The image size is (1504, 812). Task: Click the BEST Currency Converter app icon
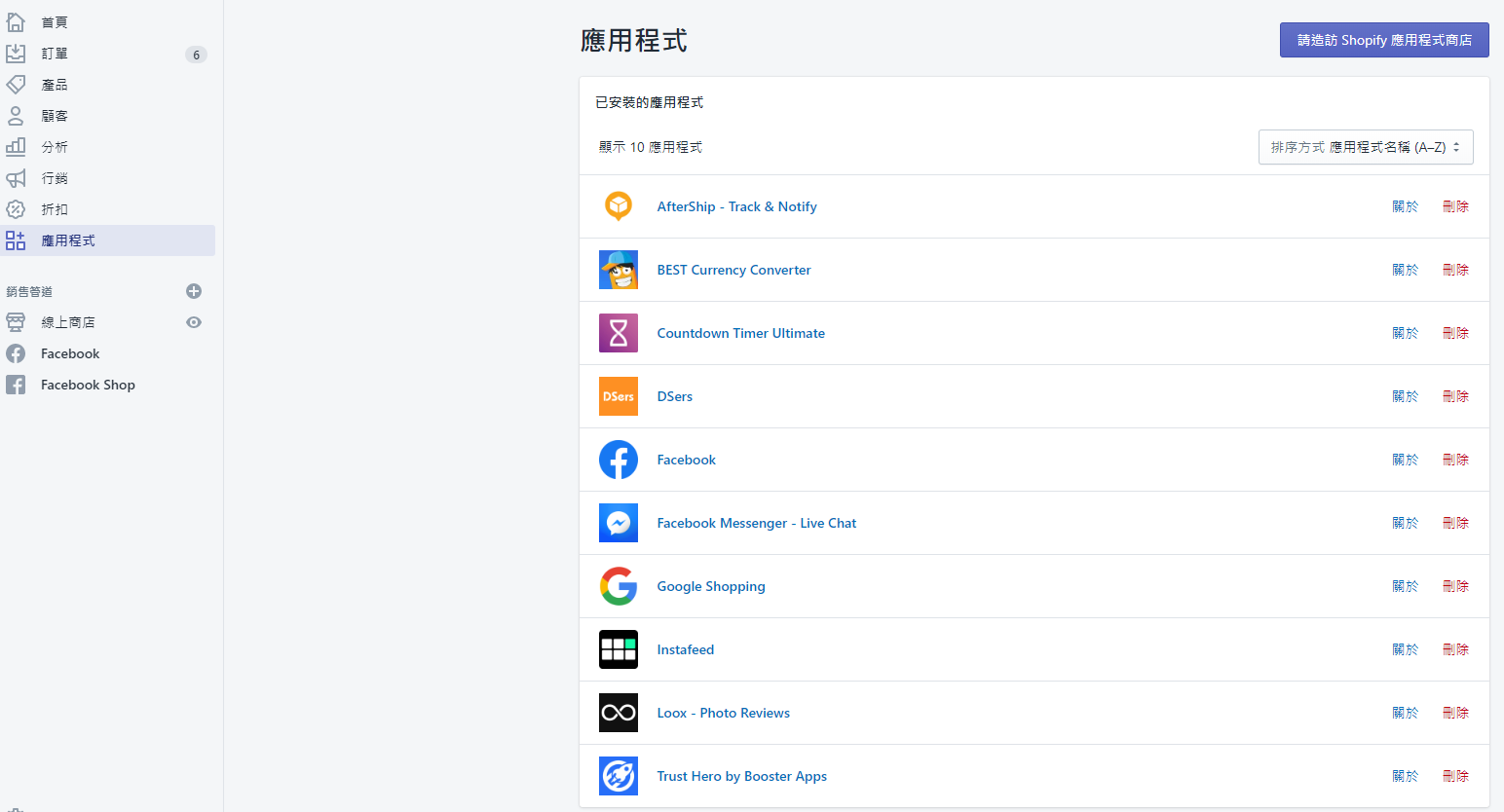pos(619,270)
